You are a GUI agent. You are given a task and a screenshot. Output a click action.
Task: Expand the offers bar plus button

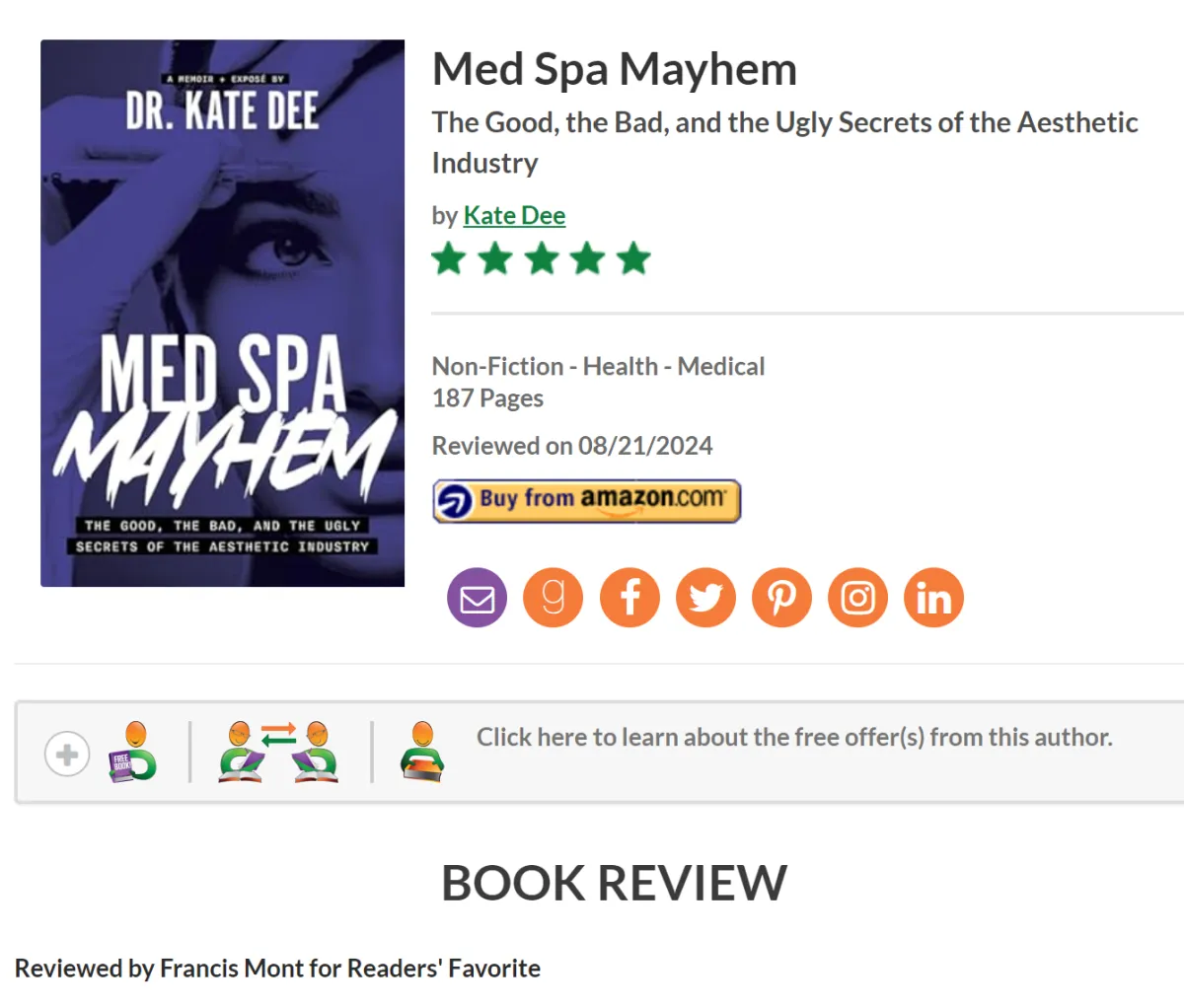(x=67, y=755)
